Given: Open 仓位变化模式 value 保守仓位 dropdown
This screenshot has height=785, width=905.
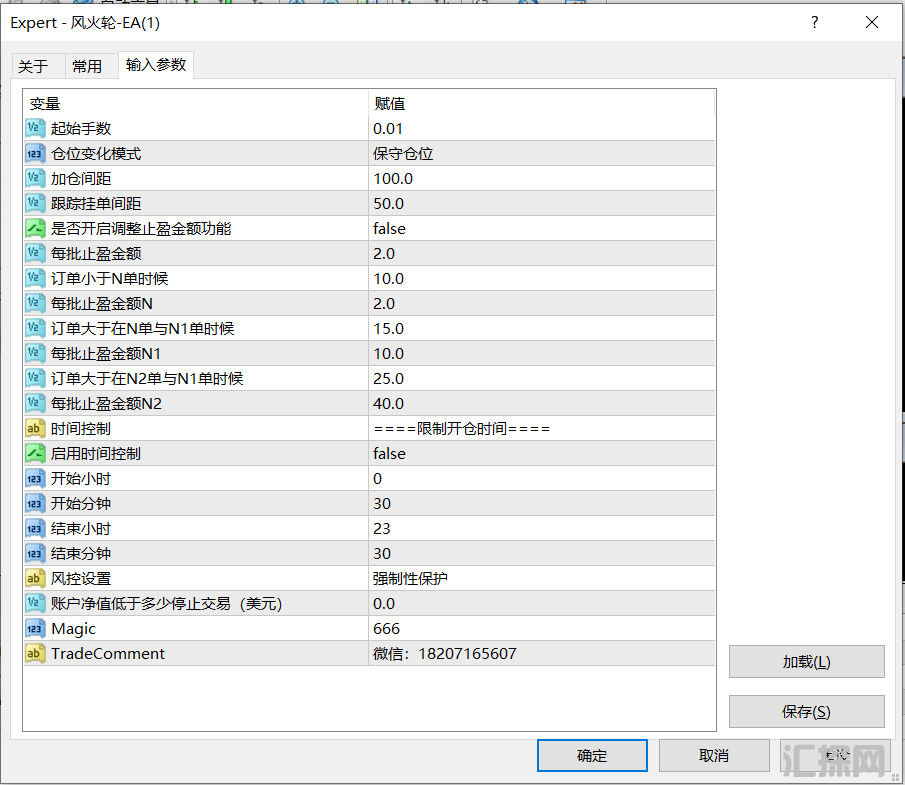Looking at the screenshot, I should tap(541, 154).
